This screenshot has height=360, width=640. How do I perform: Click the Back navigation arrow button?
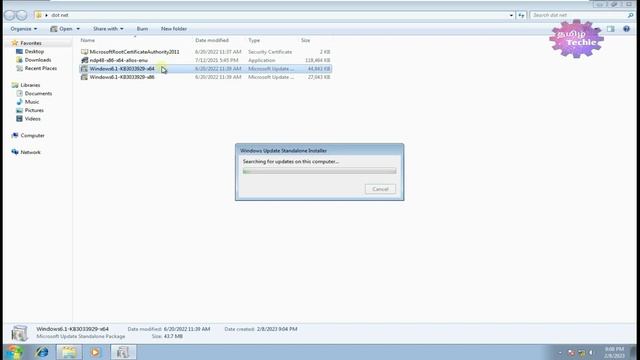point(10,15)
